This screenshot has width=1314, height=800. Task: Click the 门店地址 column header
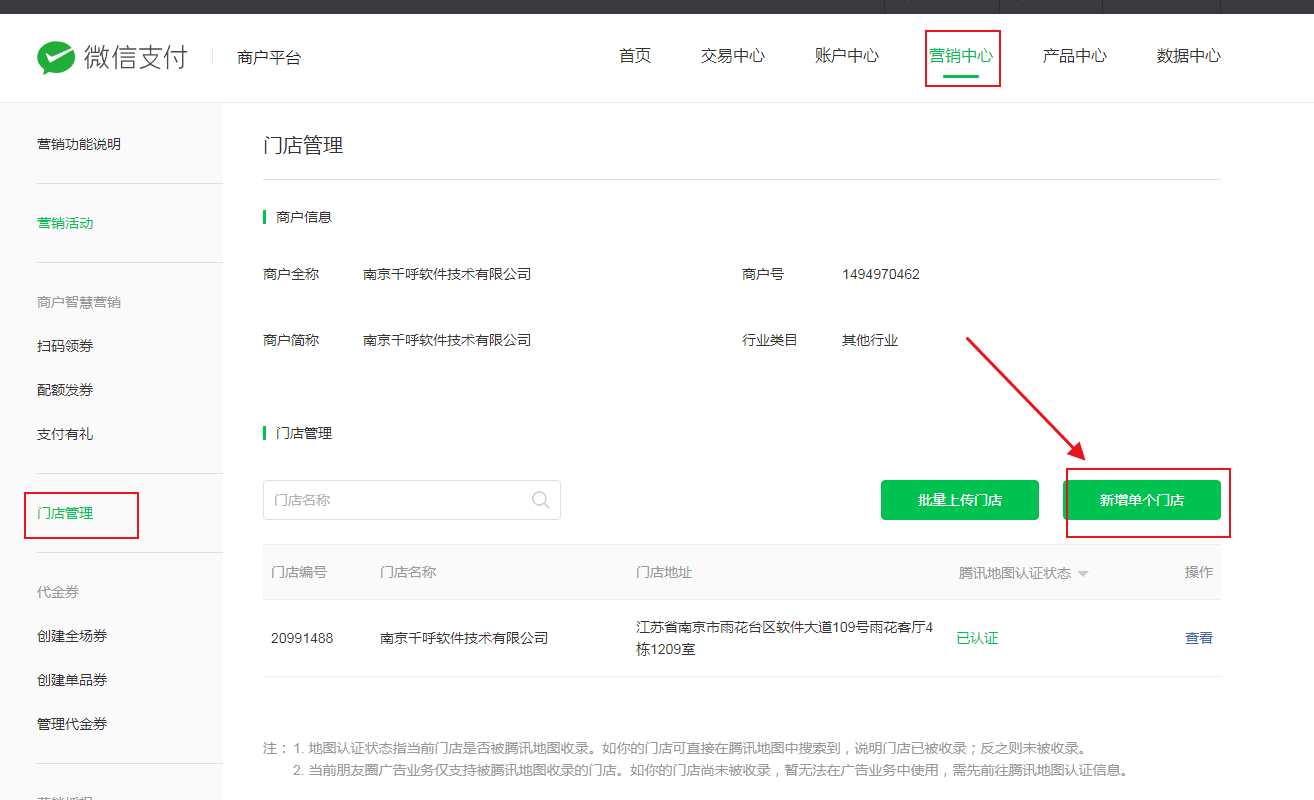664,572
